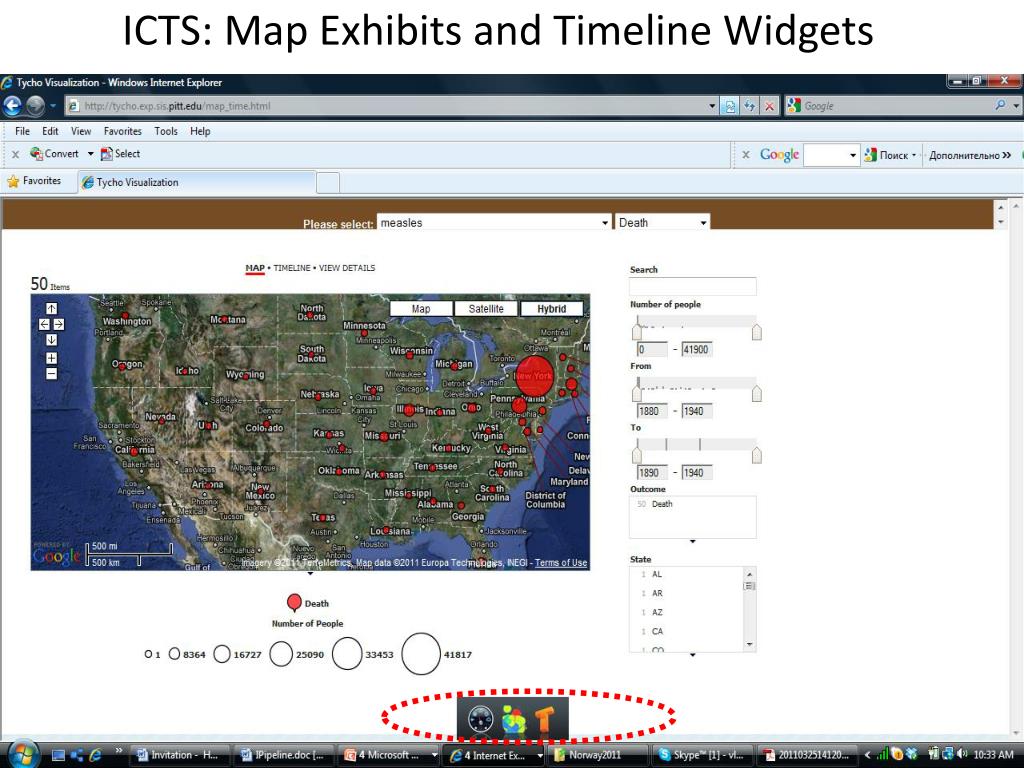Show hidden system tray icons arrow
This screenshot has height=768, width=1024.
[x=867, y=755]
